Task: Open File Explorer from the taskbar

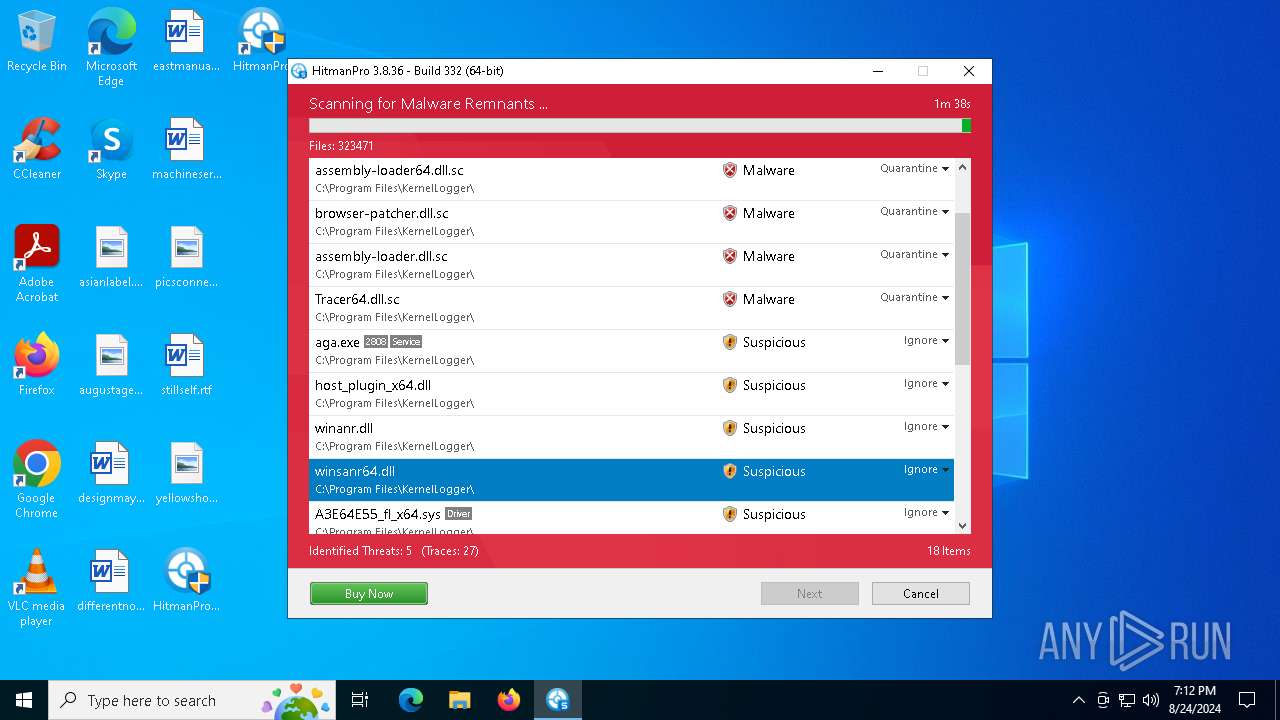Action: pos(459,700)
